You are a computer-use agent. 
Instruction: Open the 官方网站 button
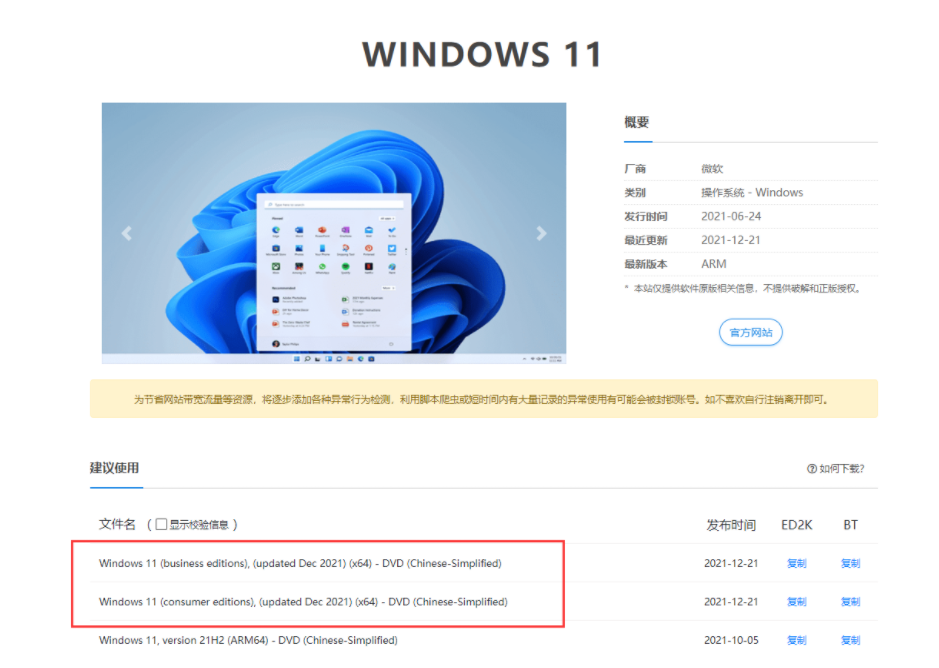tap(750, 333)
